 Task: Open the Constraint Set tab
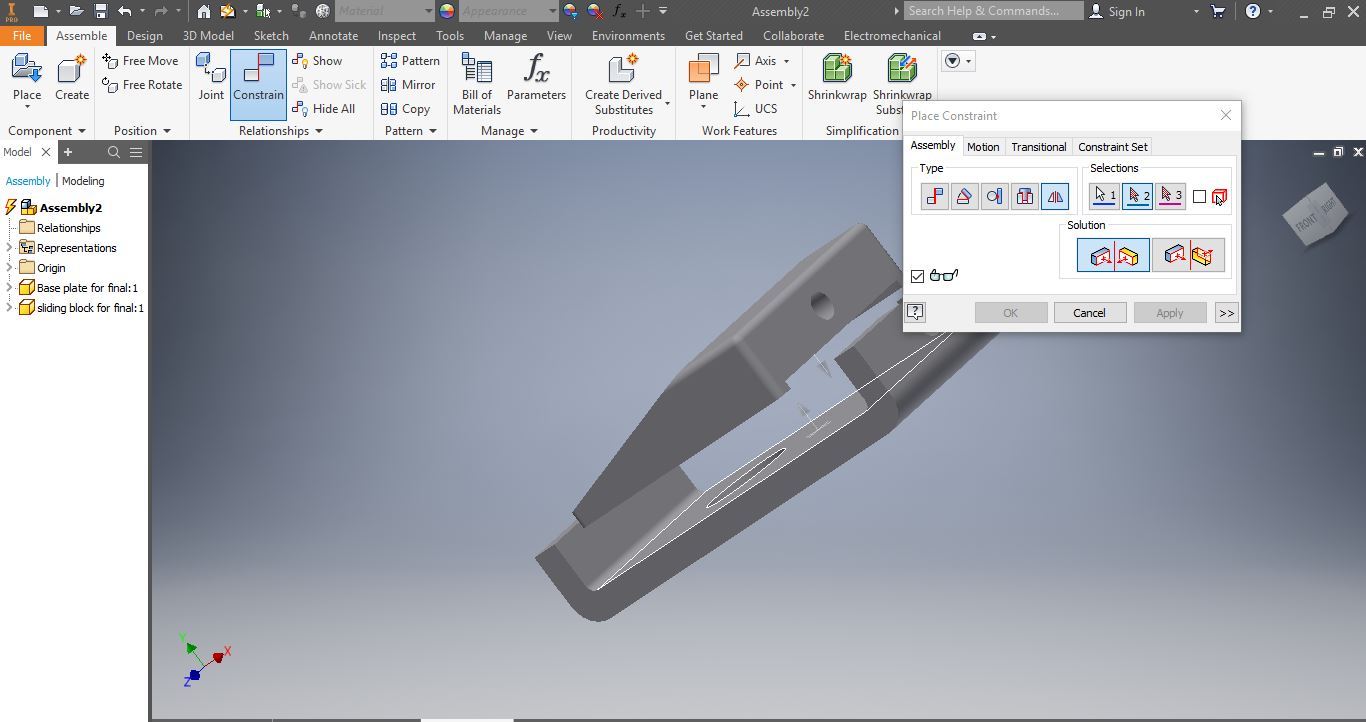coord(1113,147)
